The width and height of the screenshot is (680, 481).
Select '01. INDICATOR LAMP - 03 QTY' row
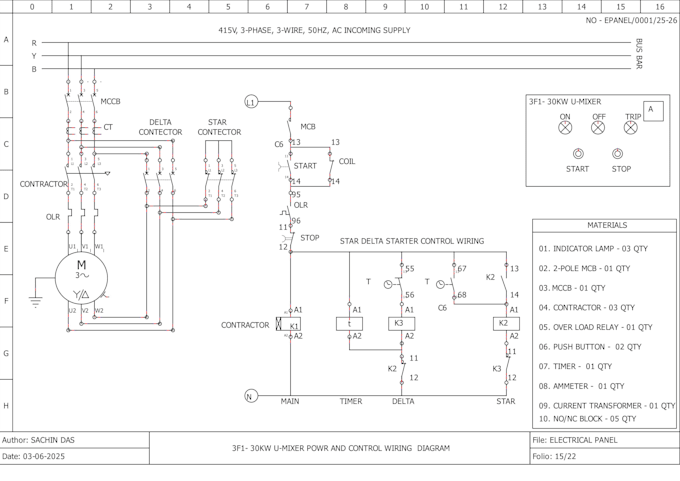(x=593, y=249)
